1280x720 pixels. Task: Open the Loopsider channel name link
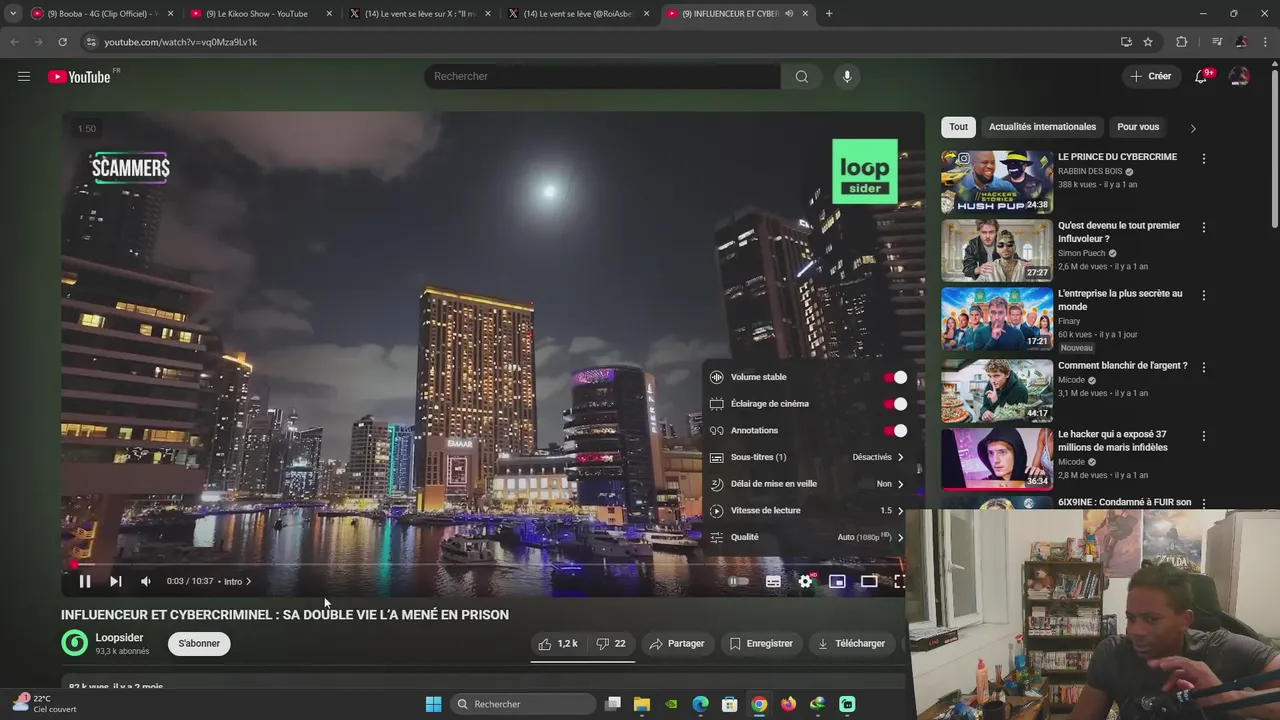pyautogui.click(x=119, y=638)
